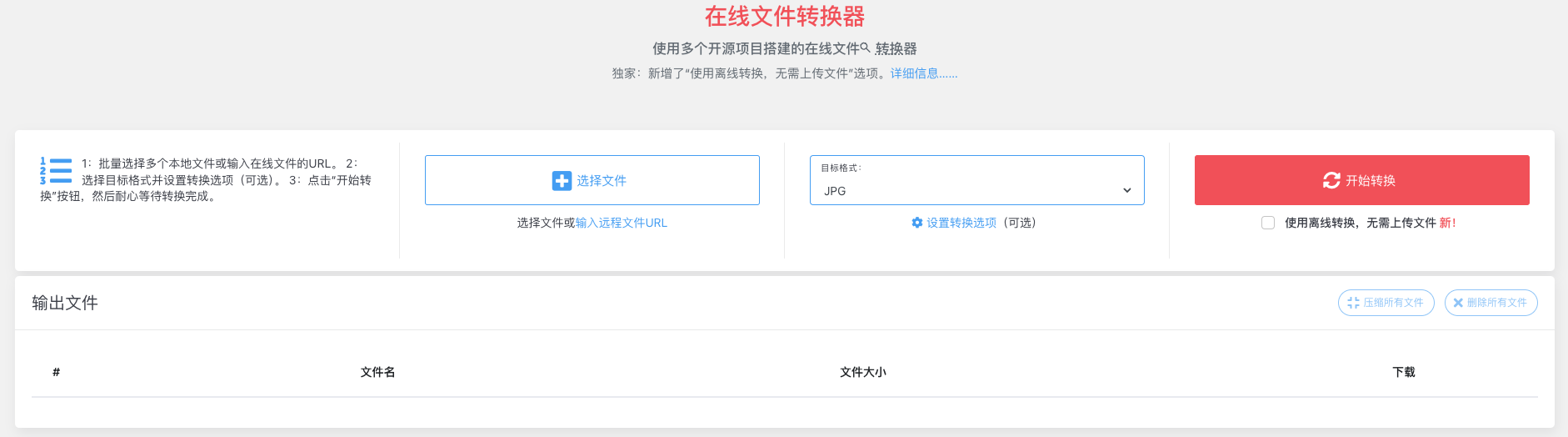Screen dimensions: 1568x437
Task: Click the compress icon in 压缩所有文件
Action: 1353,303
